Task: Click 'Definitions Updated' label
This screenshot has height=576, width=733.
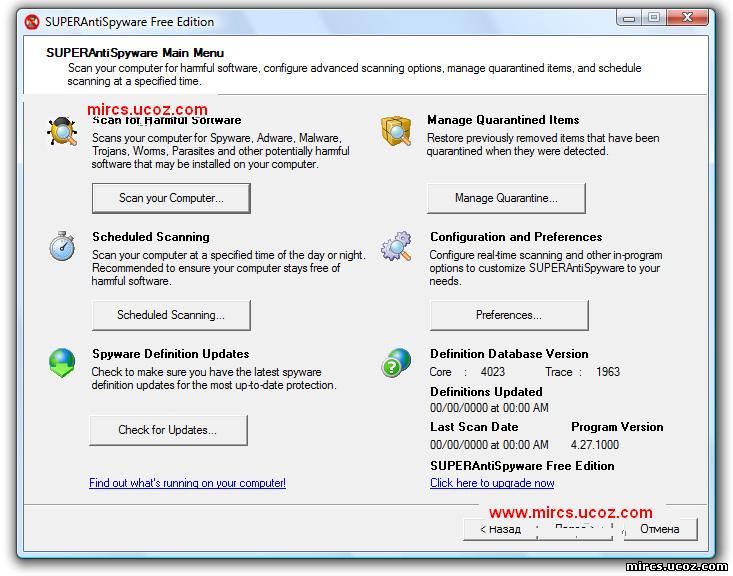Action: 486,392
